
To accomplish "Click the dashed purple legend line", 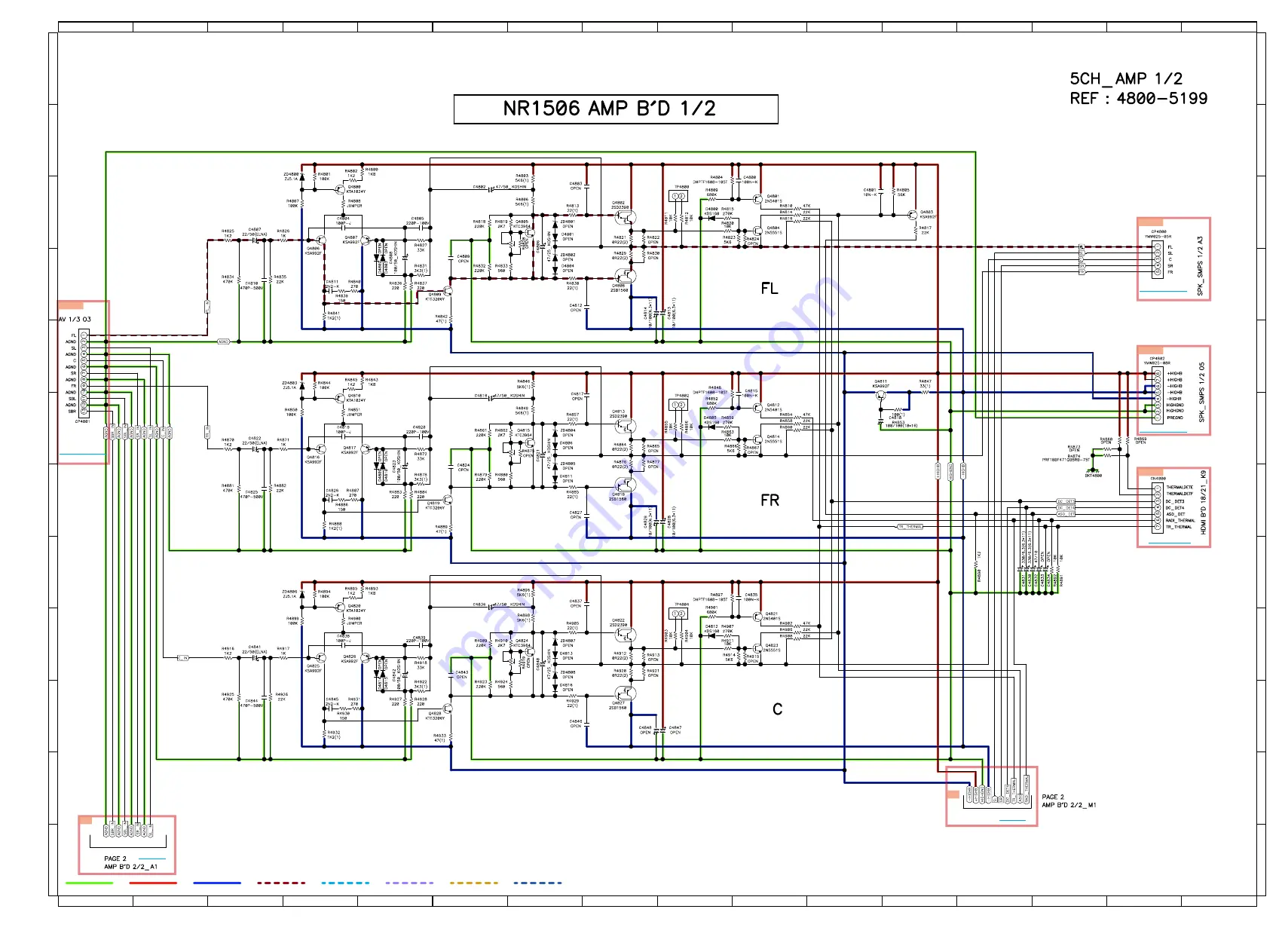I will point(409,883).
